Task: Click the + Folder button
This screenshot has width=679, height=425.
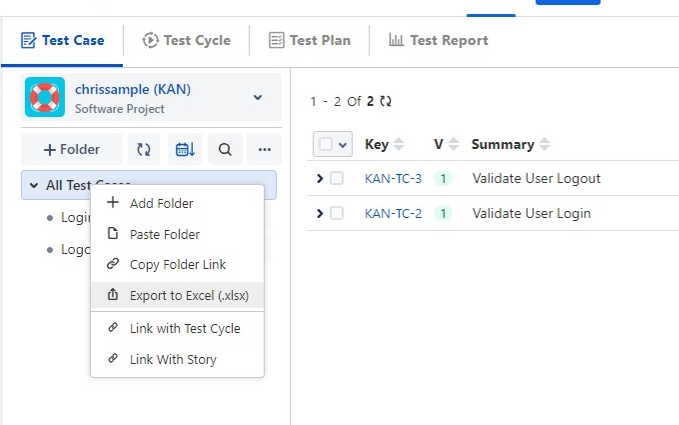Action: (x=72, y=150)
